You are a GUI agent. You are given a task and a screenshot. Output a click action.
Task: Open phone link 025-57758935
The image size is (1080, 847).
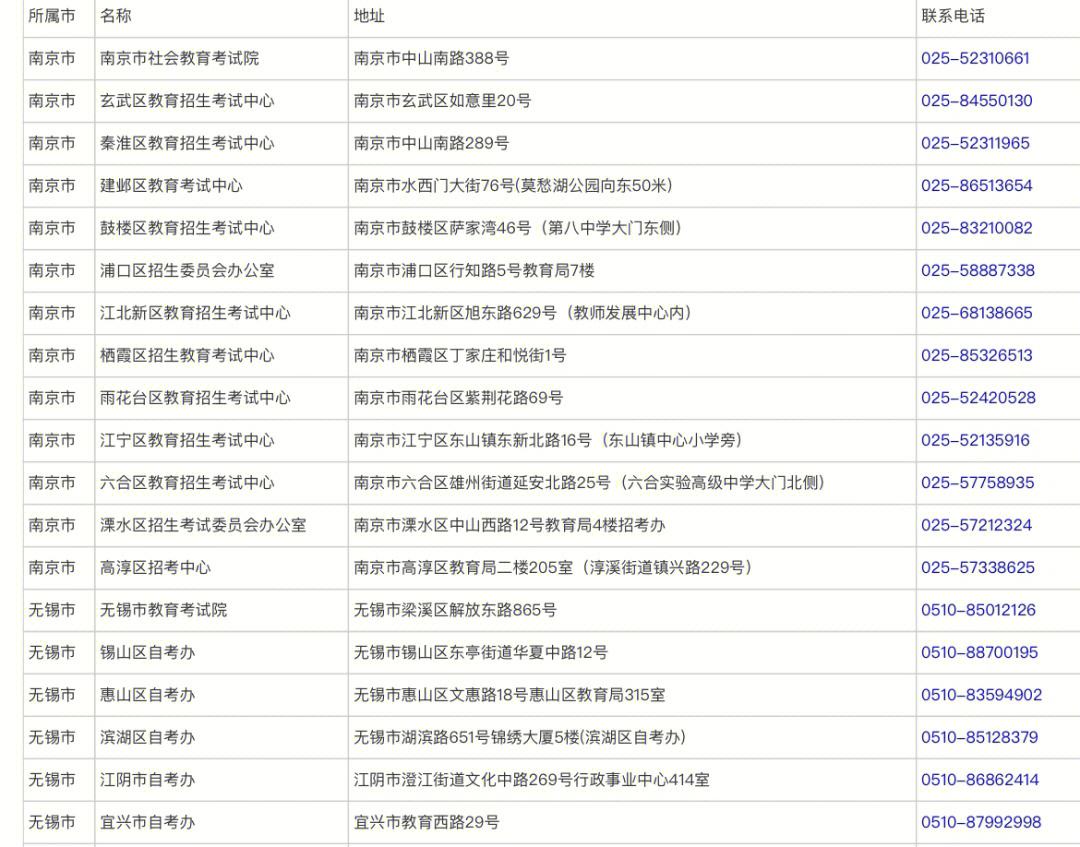(977, 483)
